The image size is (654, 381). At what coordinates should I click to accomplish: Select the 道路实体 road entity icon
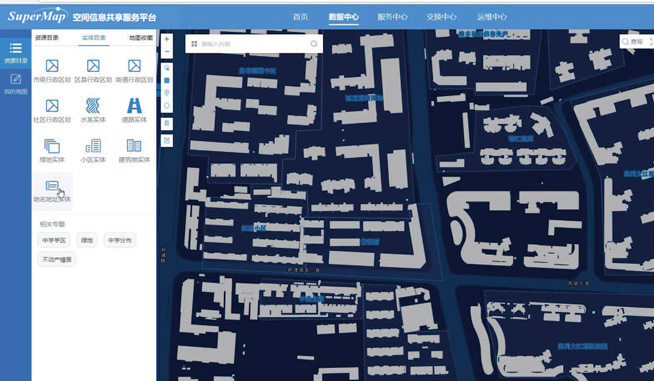point(134,110)
